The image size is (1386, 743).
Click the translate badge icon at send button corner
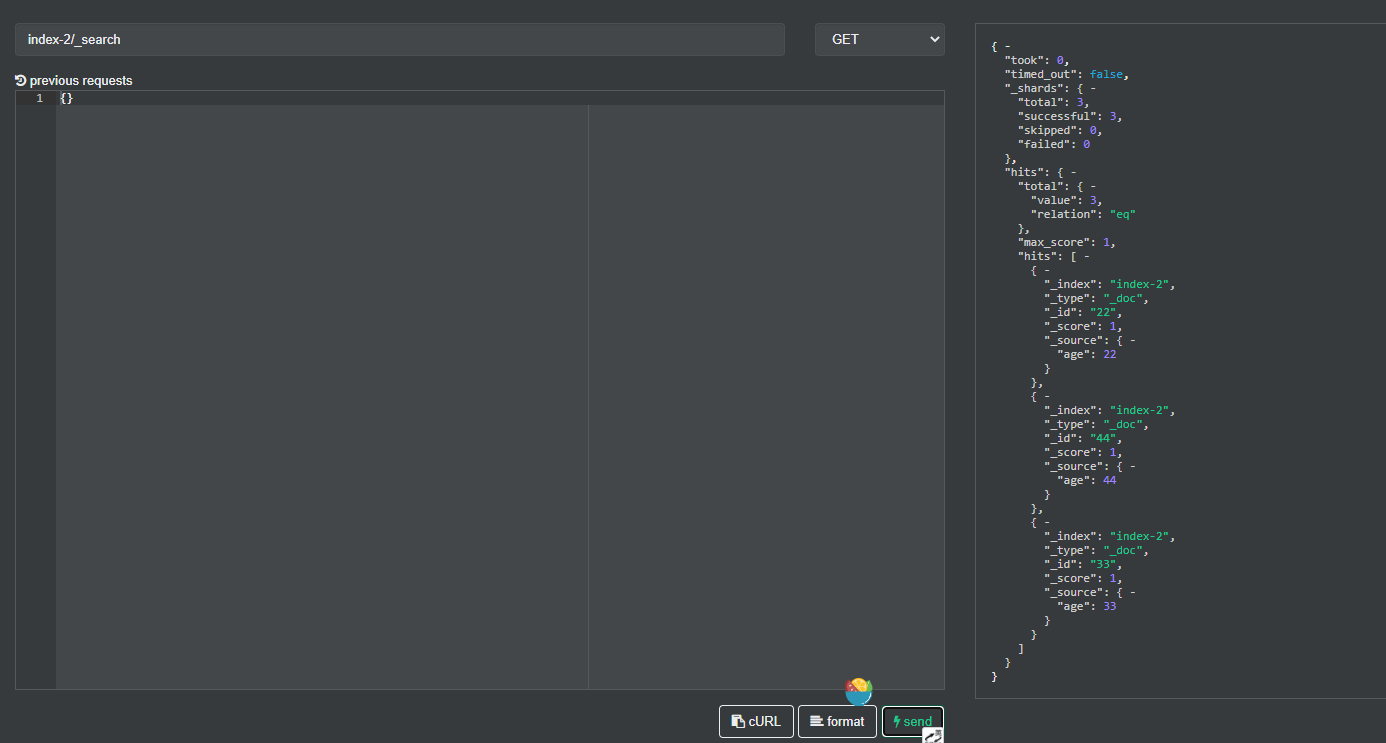933,735
